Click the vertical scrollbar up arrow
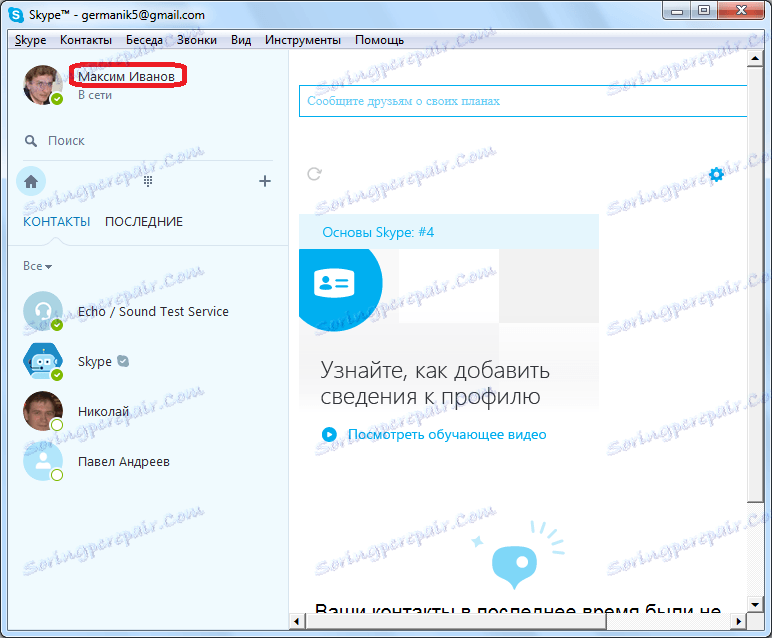Screen dimensions: 772x638 pyautogui.click(x=755, y=59)
